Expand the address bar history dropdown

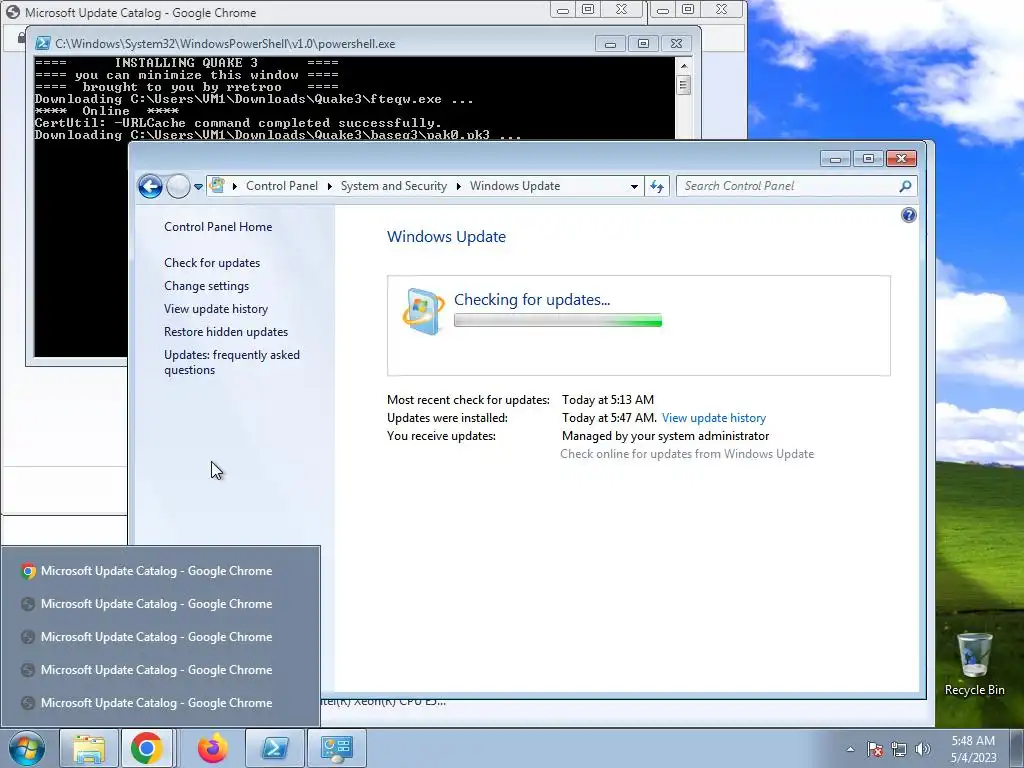[633, 186]
